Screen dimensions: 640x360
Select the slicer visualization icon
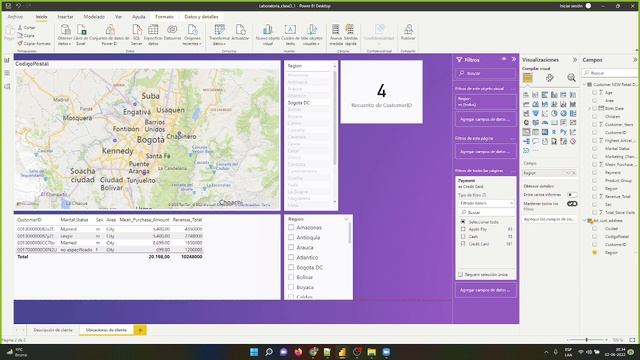tap(526, 132)
